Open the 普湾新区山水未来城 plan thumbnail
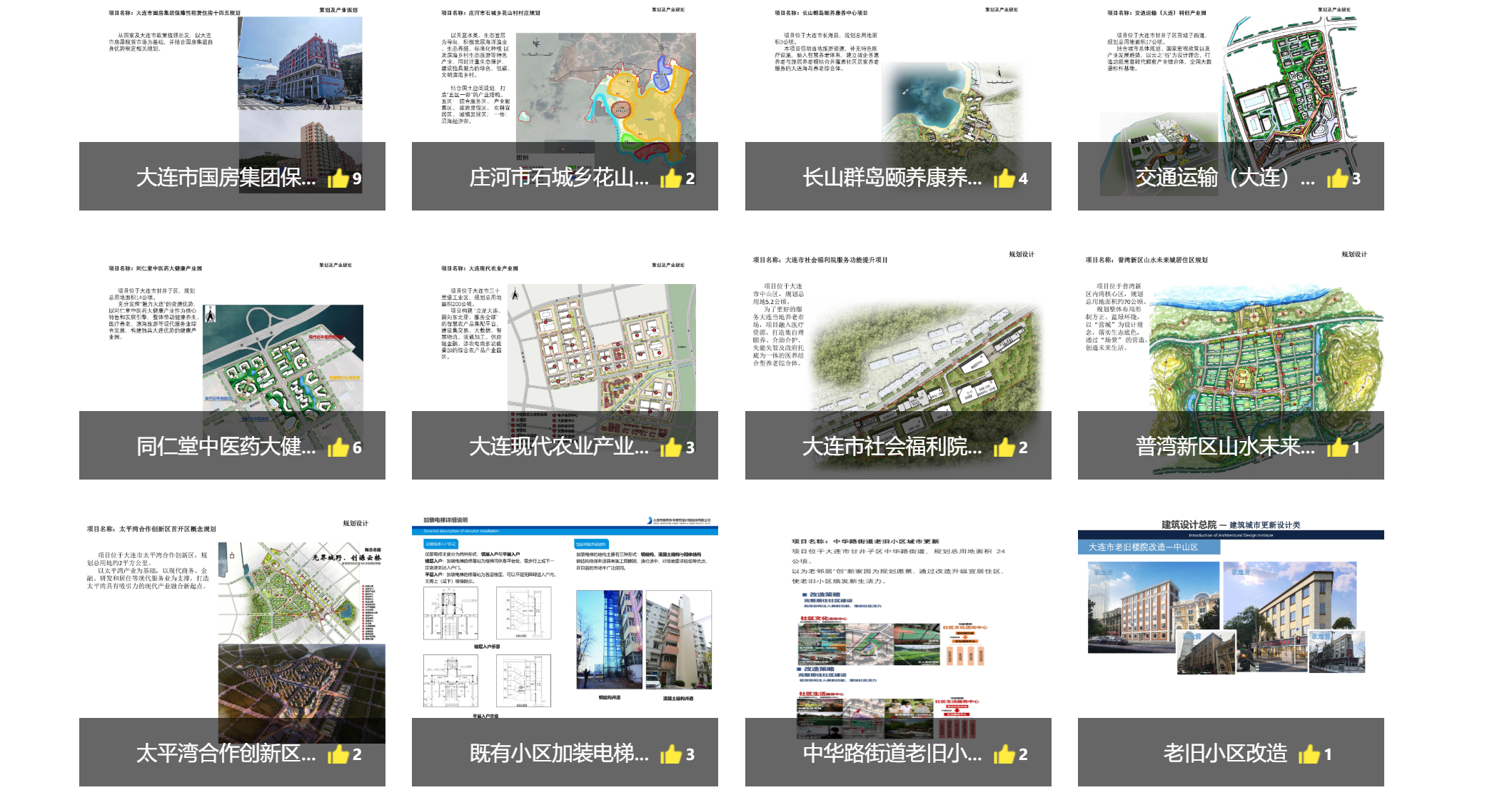The image size is (1512, 795). (1265, 350)
